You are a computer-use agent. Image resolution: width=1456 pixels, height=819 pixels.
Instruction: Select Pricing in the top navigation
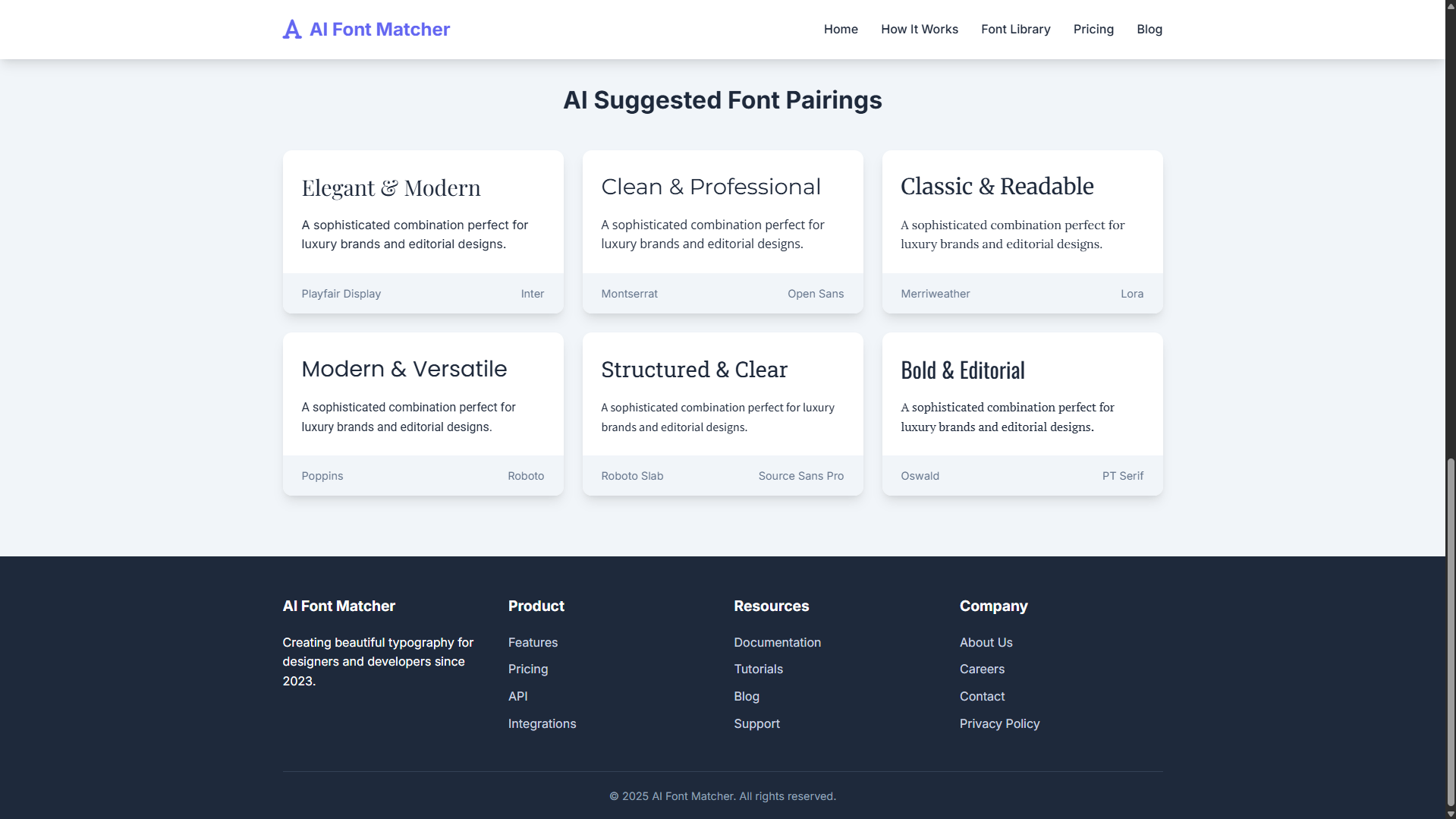1093,30
